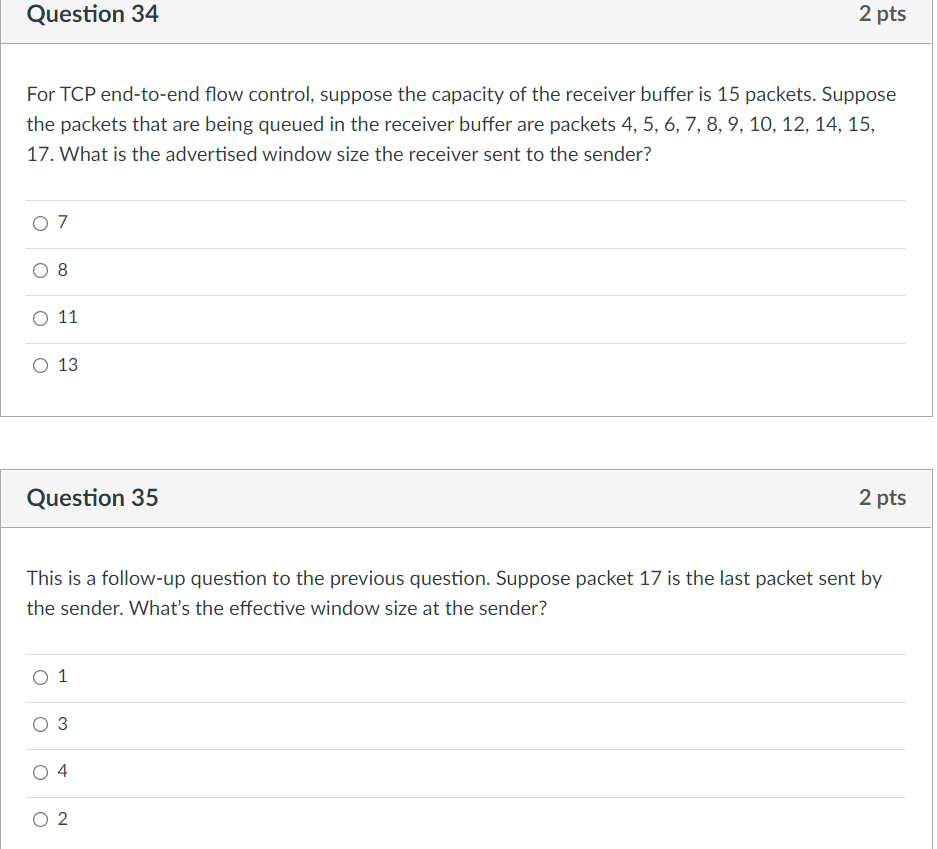Select answer option 1 for Question 35
937x849 pixels.
click(40, 677)
